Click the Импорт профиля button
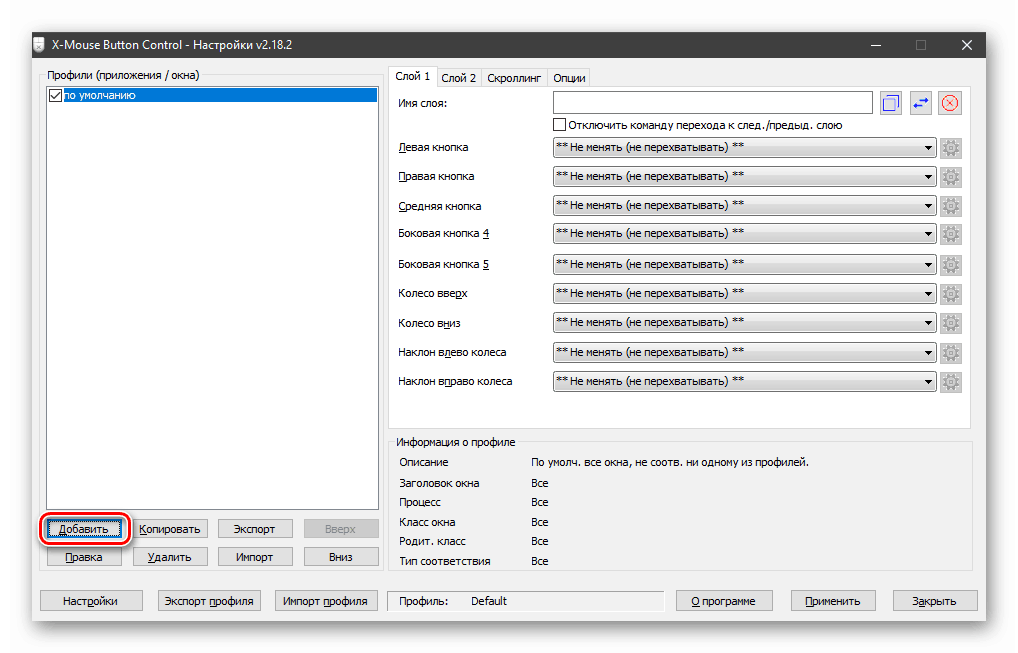This screenshot has width=1018, height=653. click(x=325, y=601)
